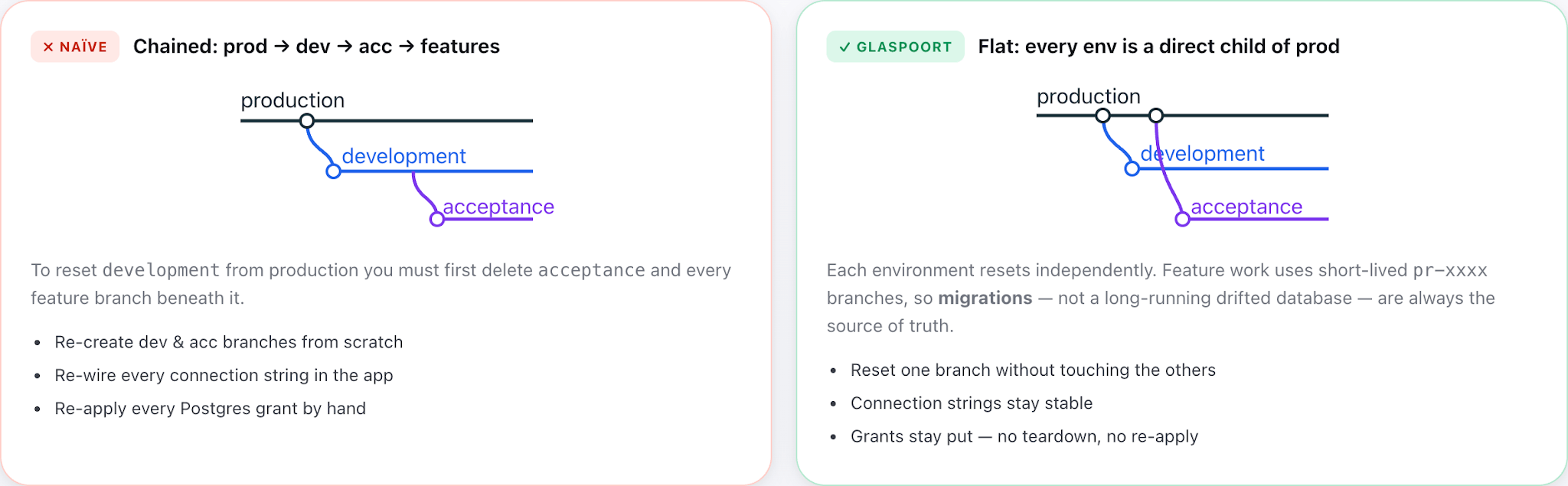Click the red NAÏVE badge

[x=75, y=47]
